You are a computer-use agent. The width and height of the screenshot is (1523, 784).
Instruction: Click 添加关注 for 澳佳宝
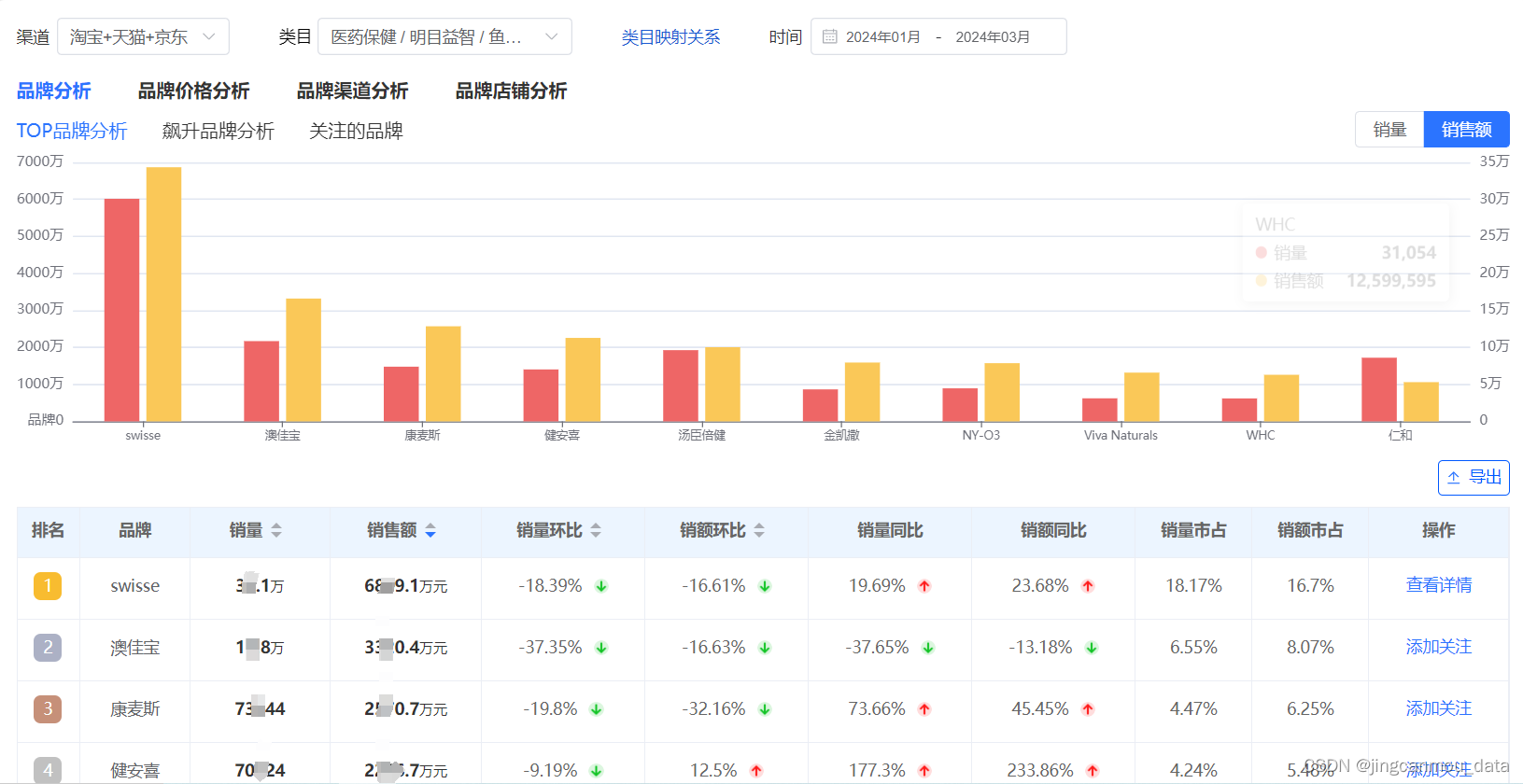(x=1438, y=647)
